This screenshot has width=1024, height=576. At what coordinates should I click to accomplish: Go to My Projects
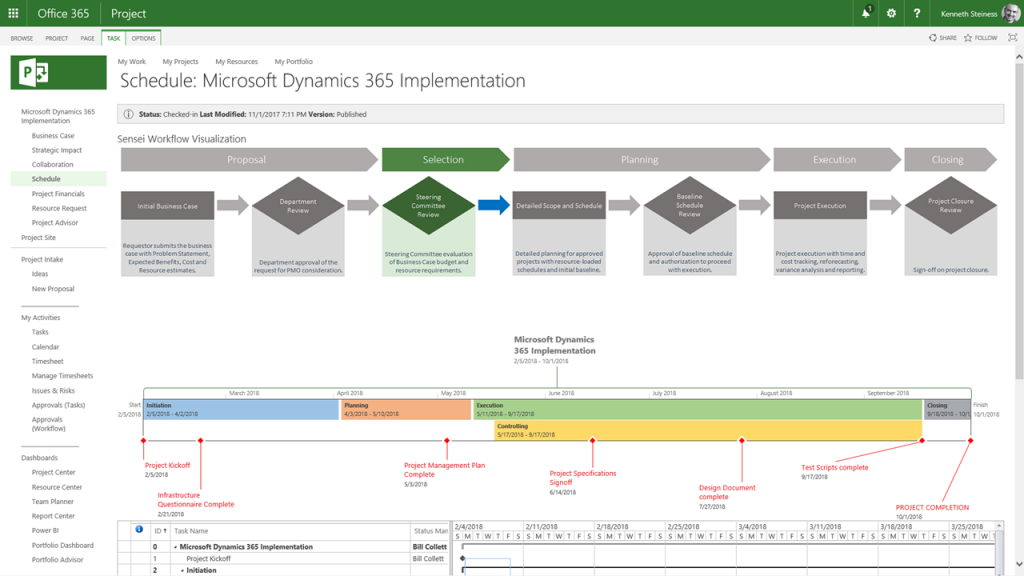[180, 61]
